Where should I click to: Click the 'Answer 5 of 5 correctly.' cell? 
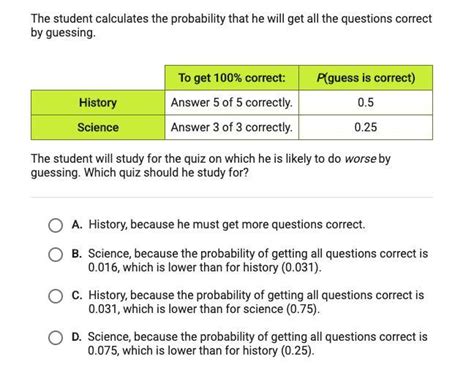[x=232, y=103]
